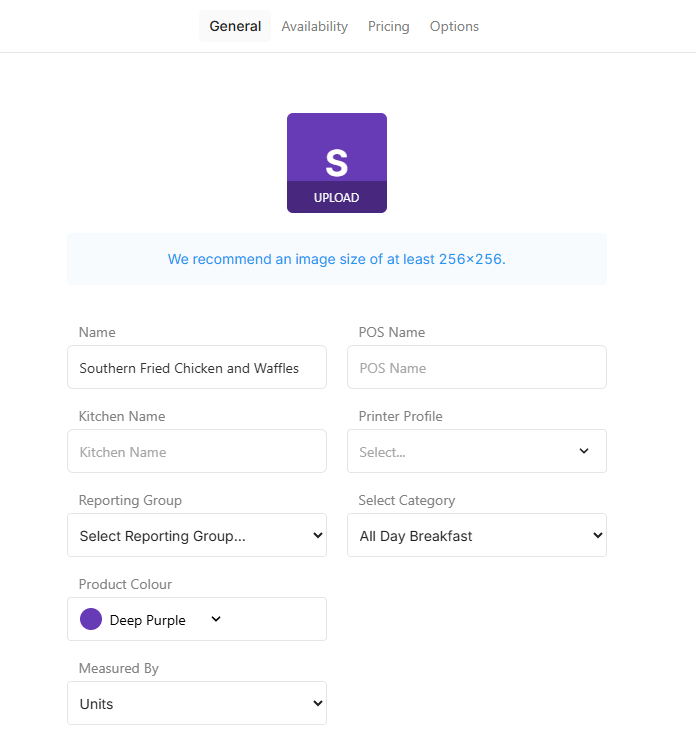Image resolution: width=696 pixels, height=750 pixels.
Task: Click the arrow on the Units selector
Action: (x=318, y=704)
